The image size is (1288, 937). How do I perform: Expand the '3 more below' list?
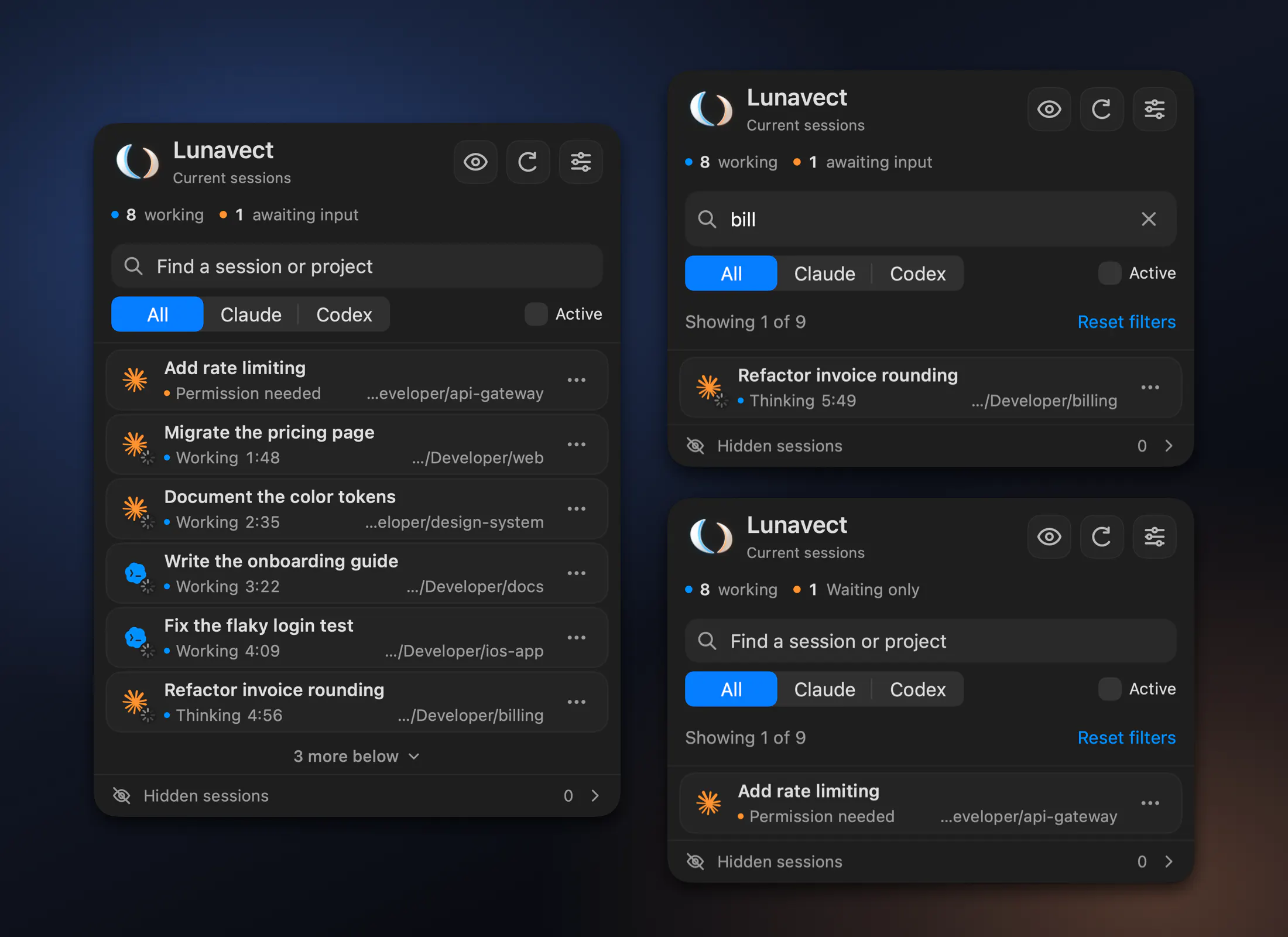[x=357, y=757]
